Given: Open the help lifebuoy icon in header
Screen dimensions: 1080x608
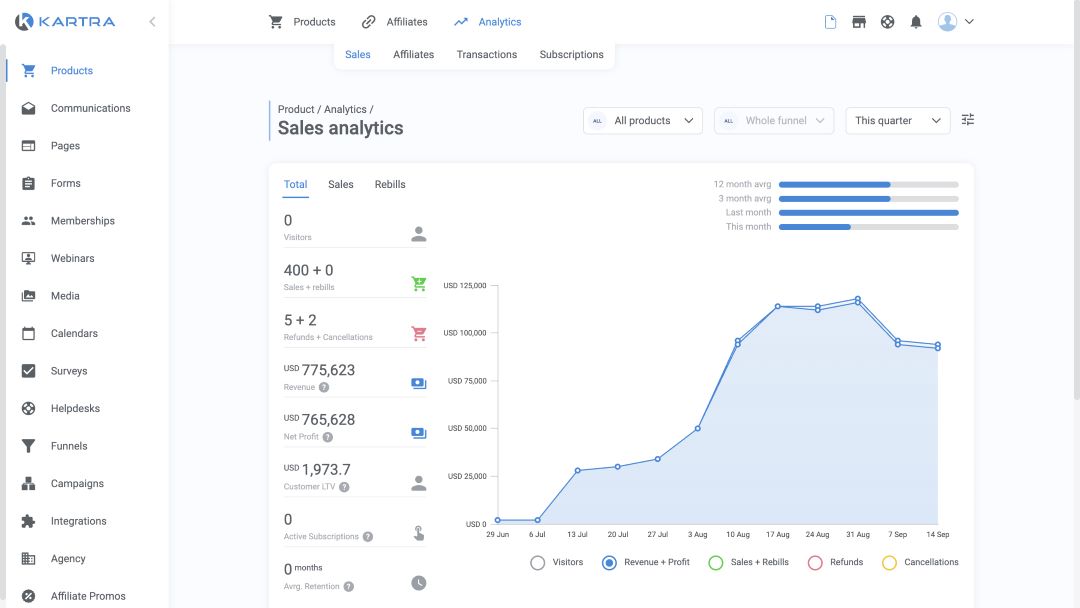Looking at the screenshot, I should coord(887,22).
